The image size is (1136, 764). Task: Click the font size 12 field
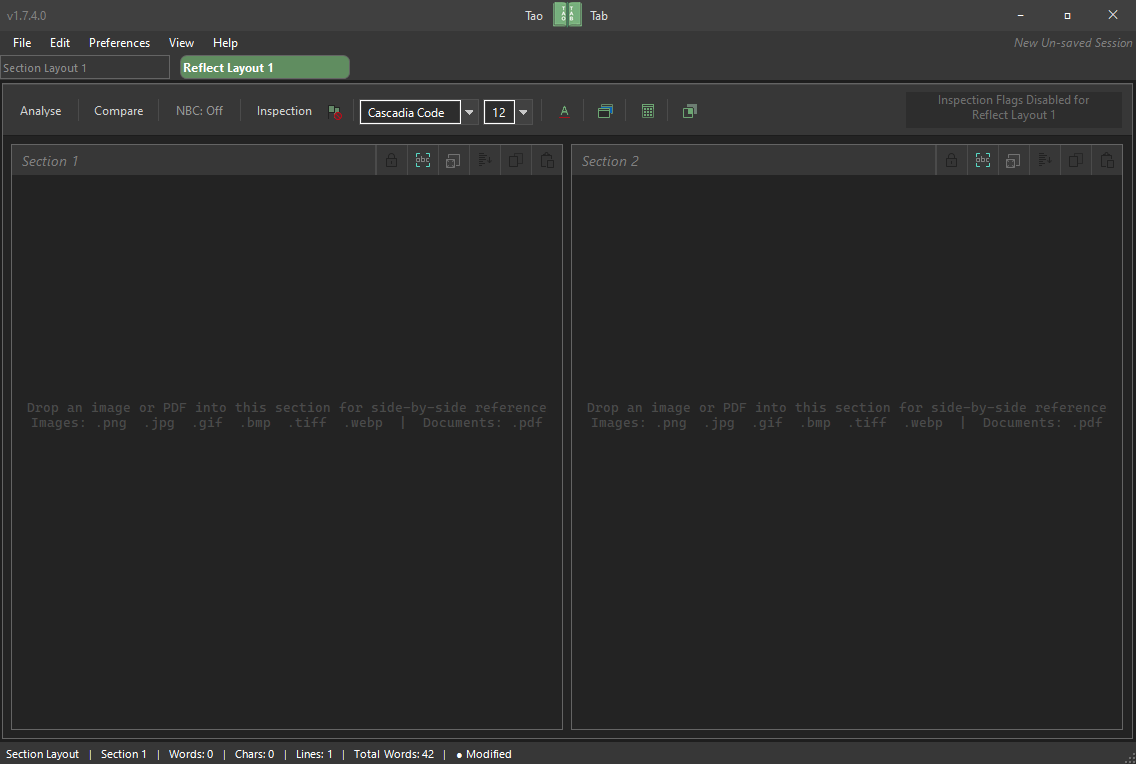click(x=499, y=112)
